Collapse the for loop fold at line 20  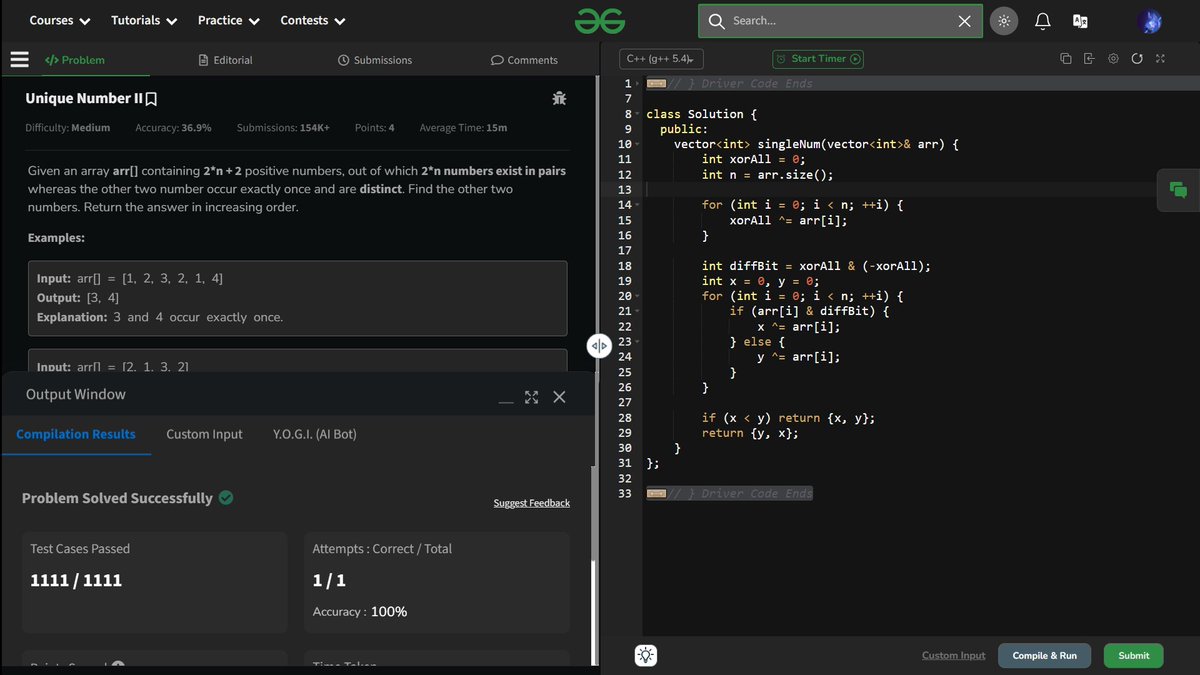(x=639, y=296)
